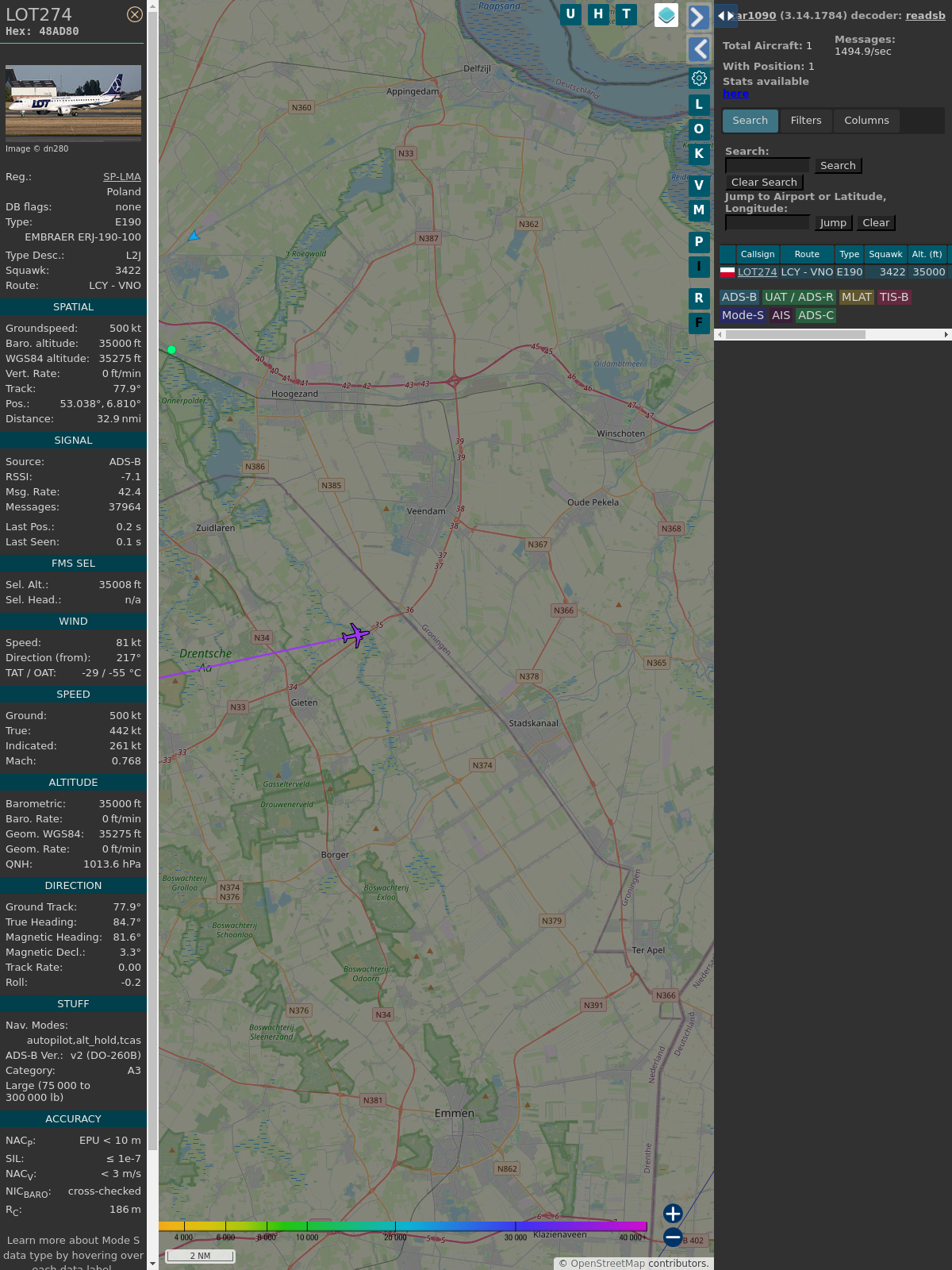
Task: Sort table by Type column
Action: 850,254
